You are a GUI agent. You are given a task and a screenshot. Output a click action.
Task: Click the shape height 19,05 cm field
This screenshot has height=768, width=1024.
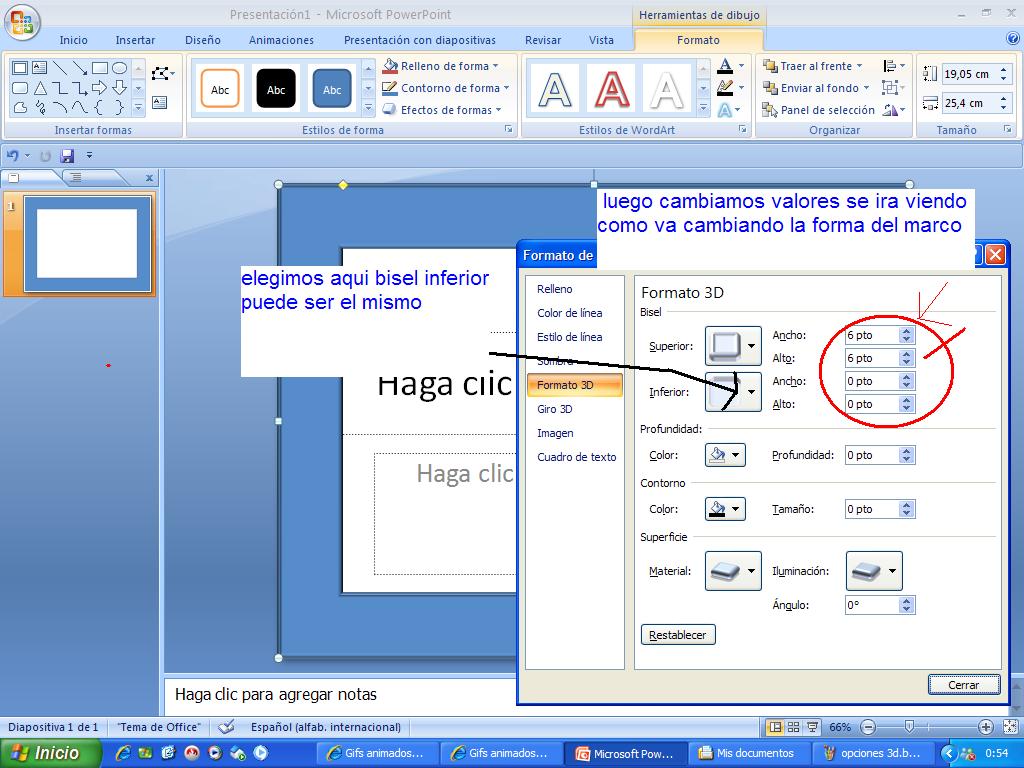[x=968, y=74]
